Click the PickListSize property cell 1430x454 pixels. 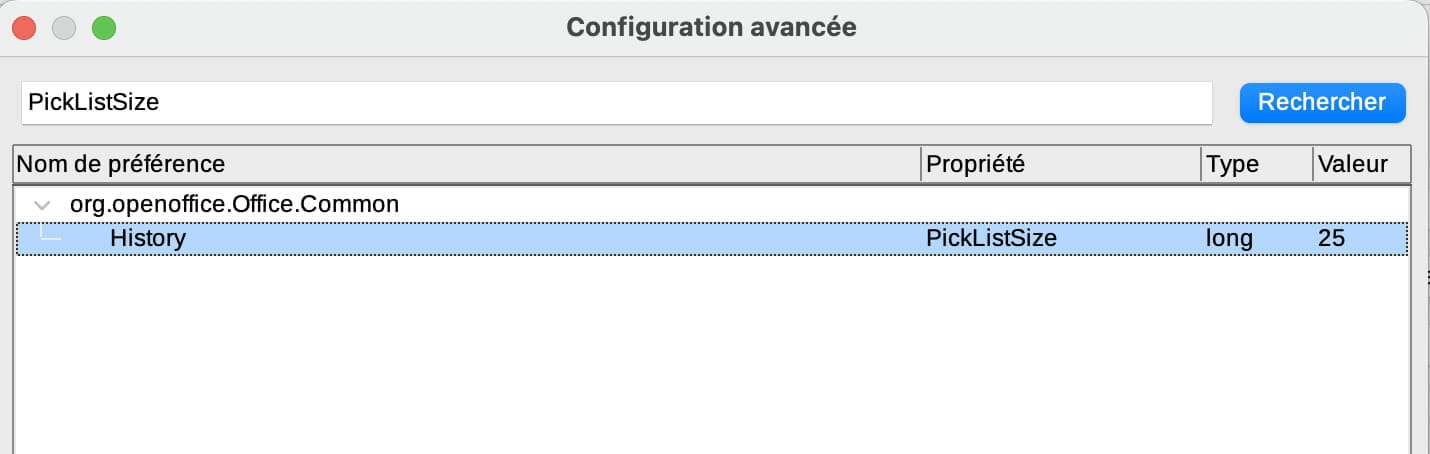[x=991, y=239]
